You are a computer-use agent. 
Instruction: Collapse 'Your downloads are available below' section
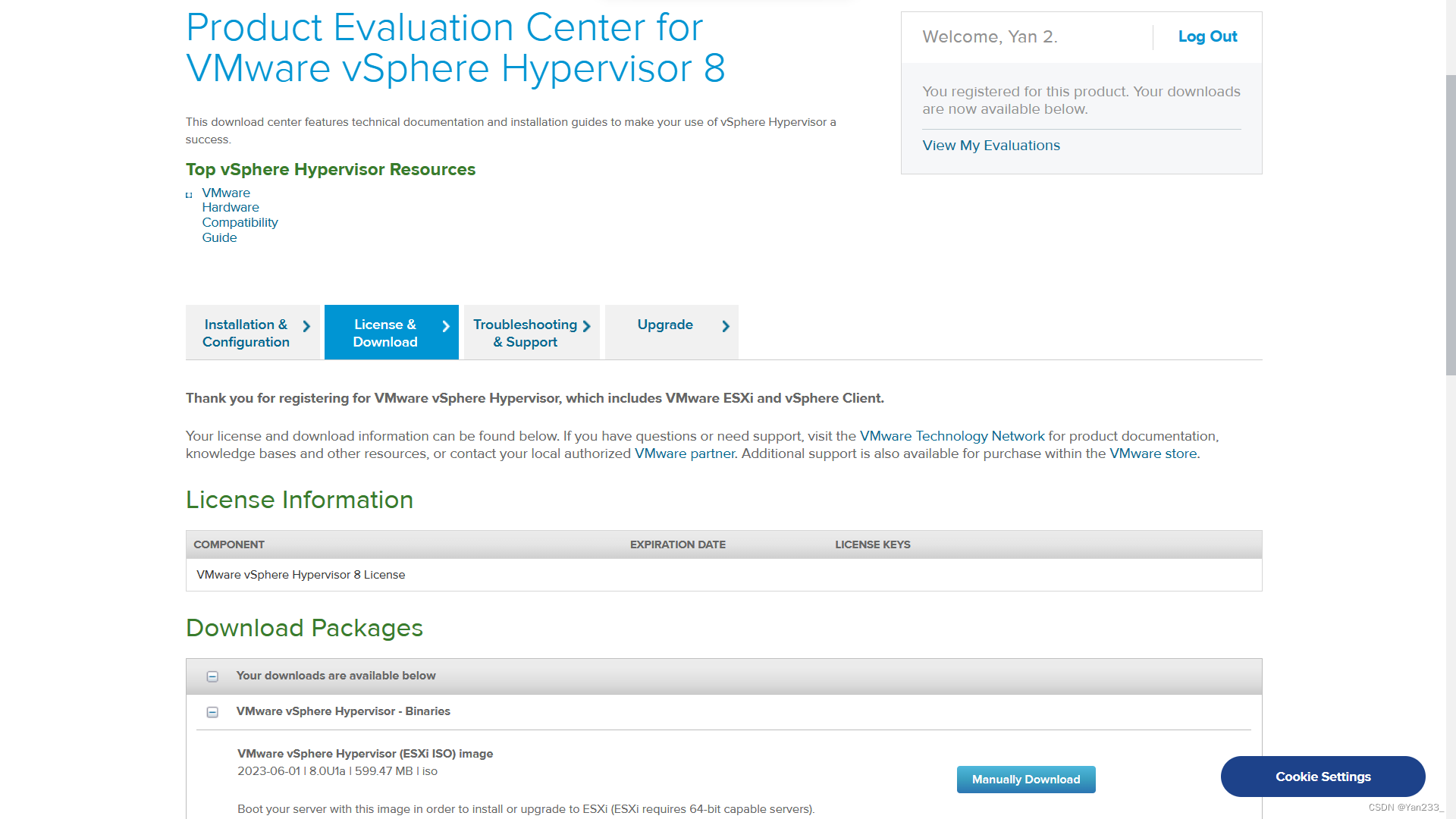click(x=212, y=676)
